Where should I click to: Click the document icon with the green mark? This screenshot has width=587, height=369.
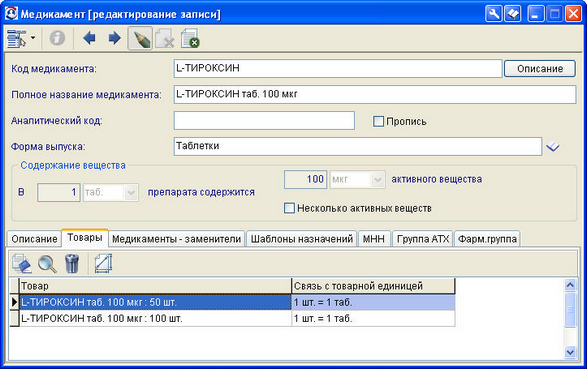coord(190,38)
